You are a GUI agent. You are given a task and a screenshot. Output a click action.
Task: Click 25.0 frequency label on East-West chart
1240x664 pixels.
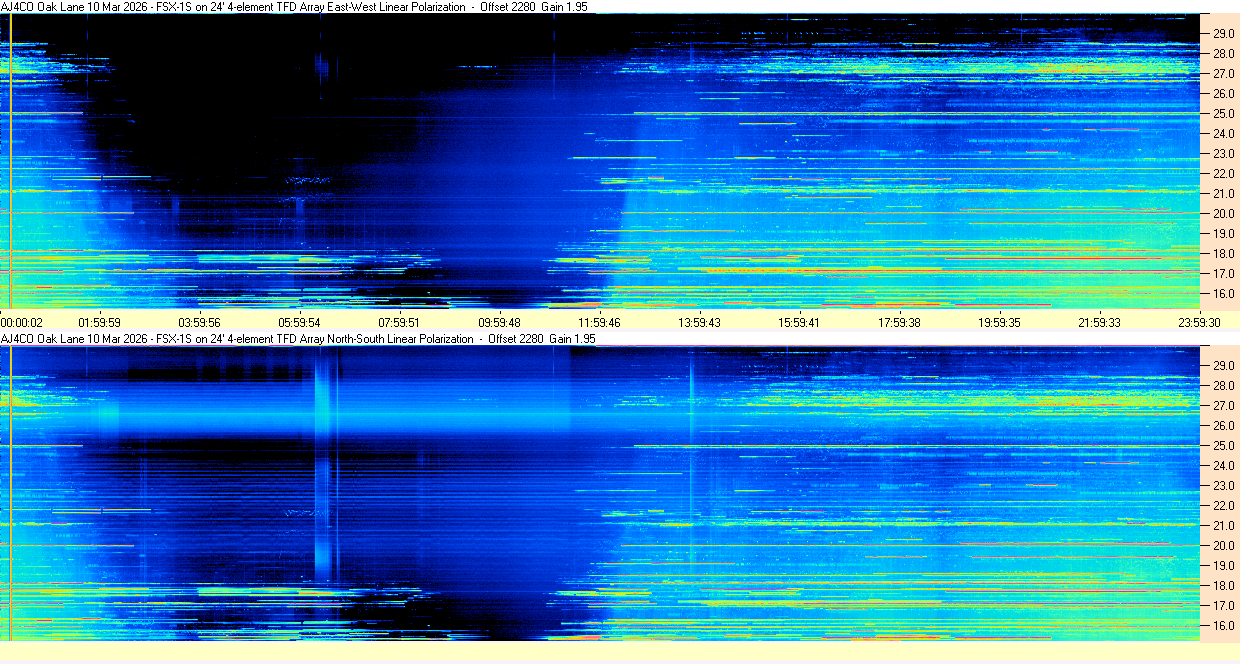click(x=1224, y=114)
